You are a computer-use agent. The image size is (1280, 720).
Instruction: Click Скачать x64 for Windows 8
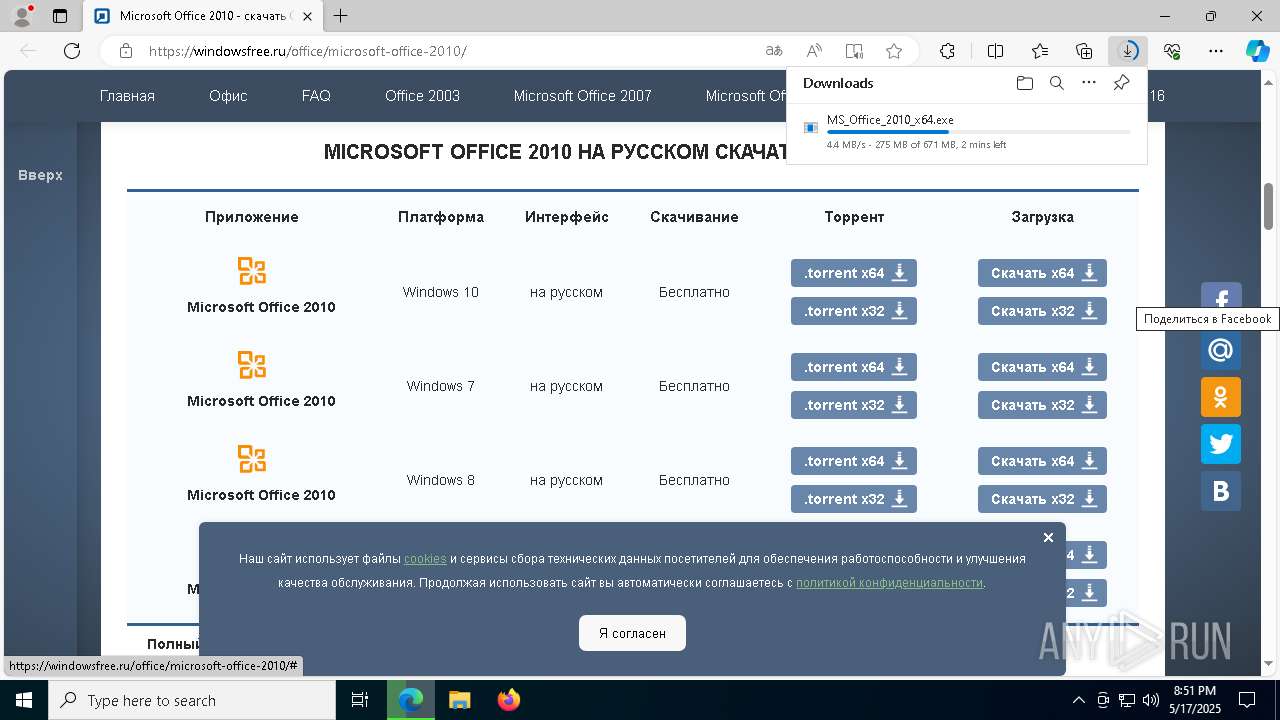coord(1042,461)
